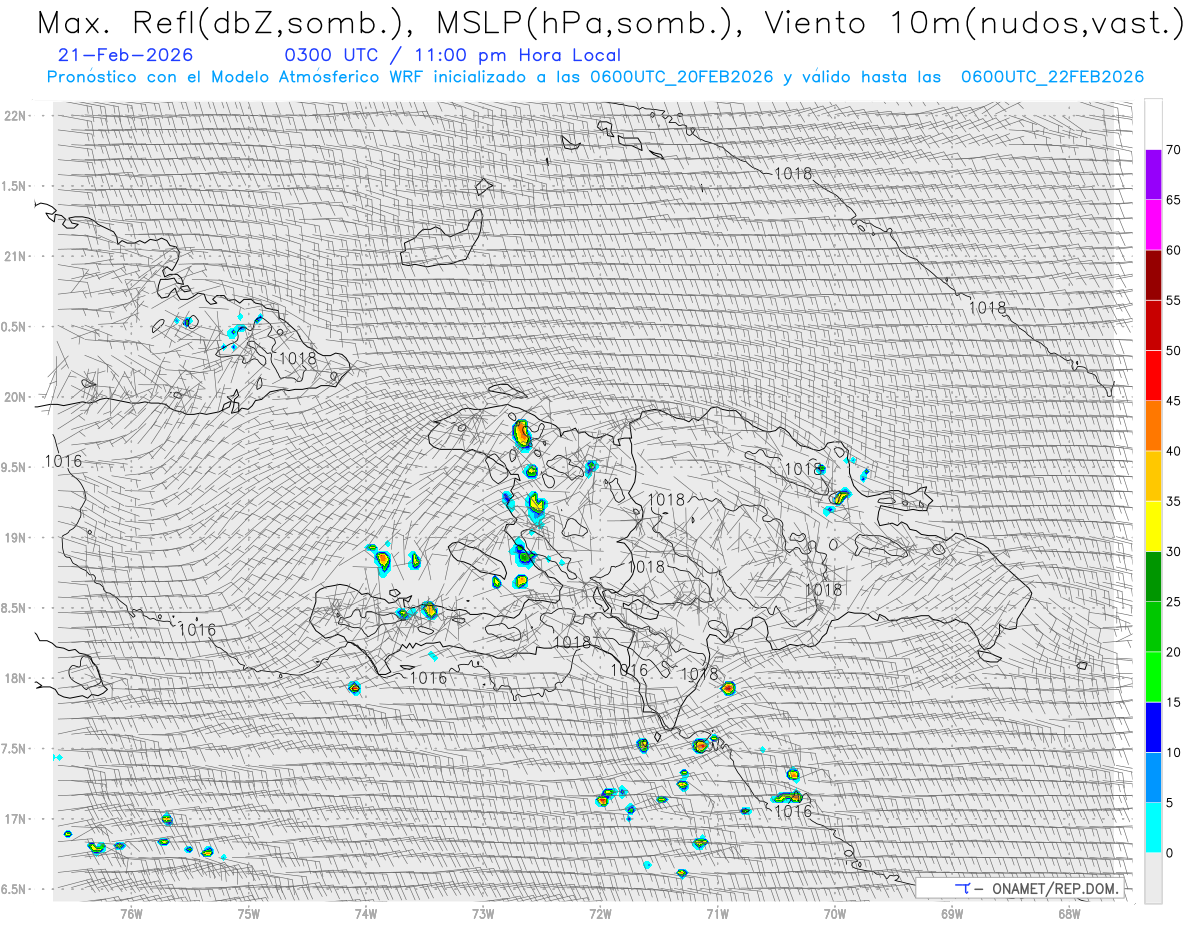Click the 68W longitude label

pos(1069,913)
